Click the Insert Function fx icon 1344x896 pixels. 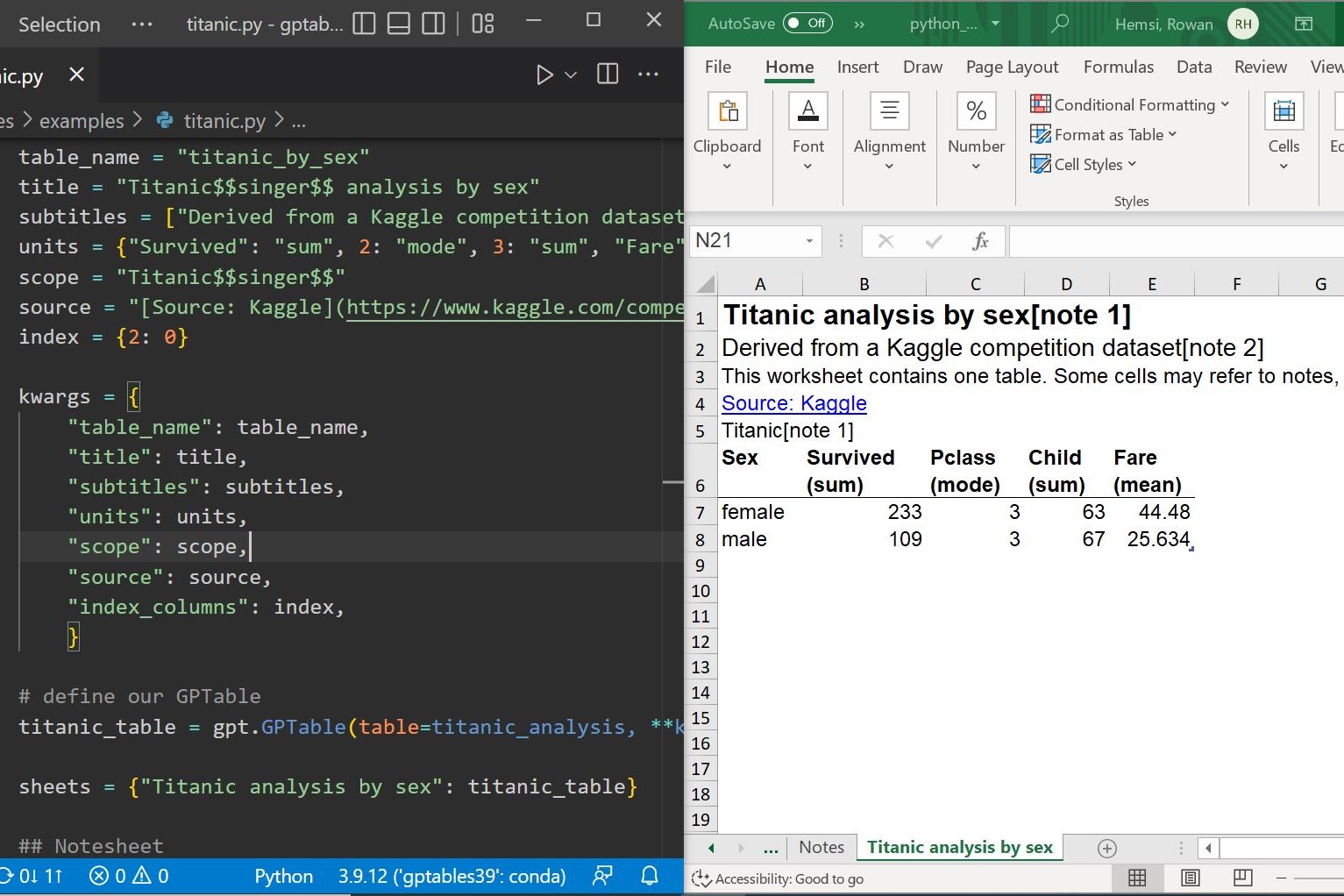point(980,241)
